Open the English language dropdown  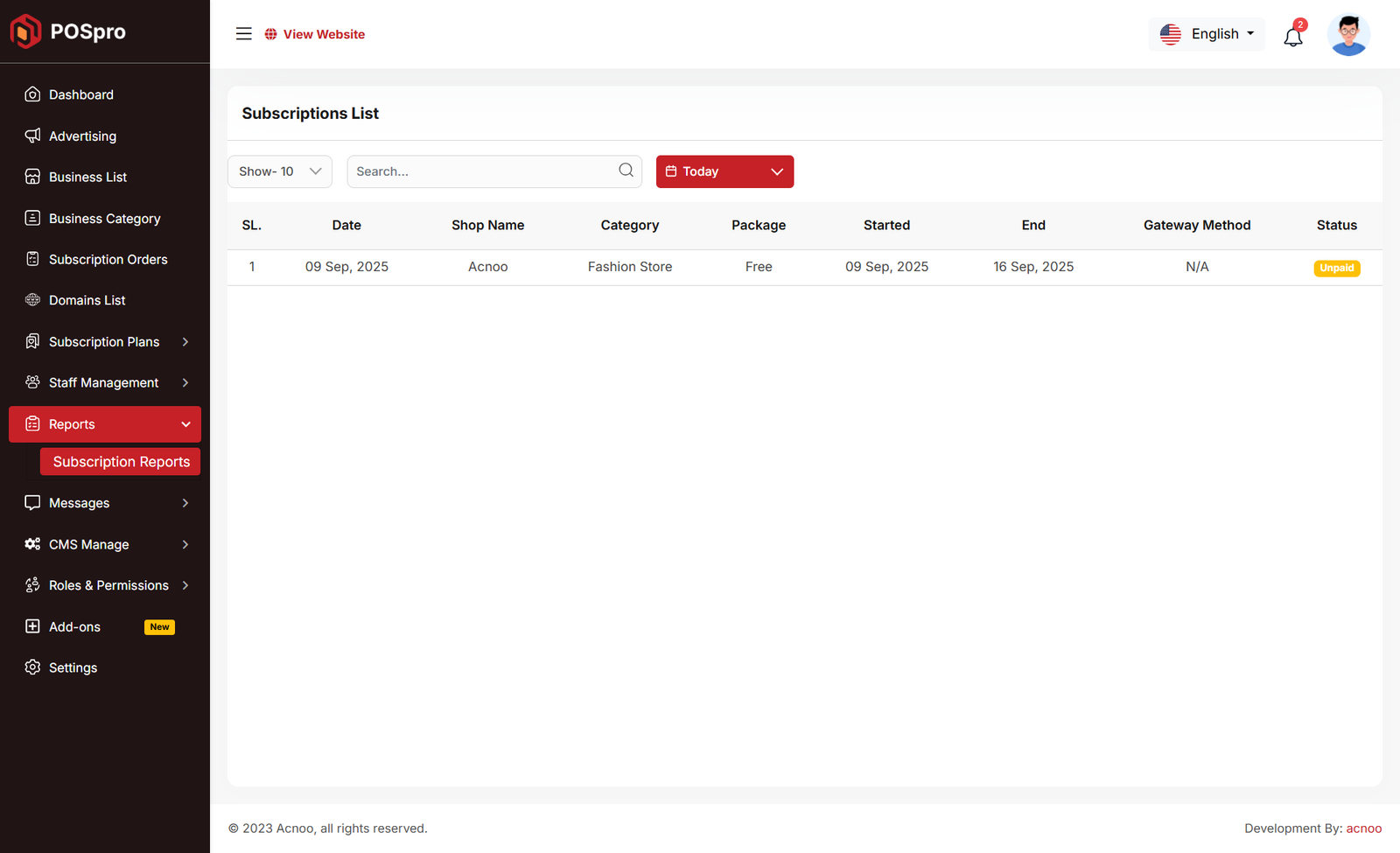[x=1207, y=34]
